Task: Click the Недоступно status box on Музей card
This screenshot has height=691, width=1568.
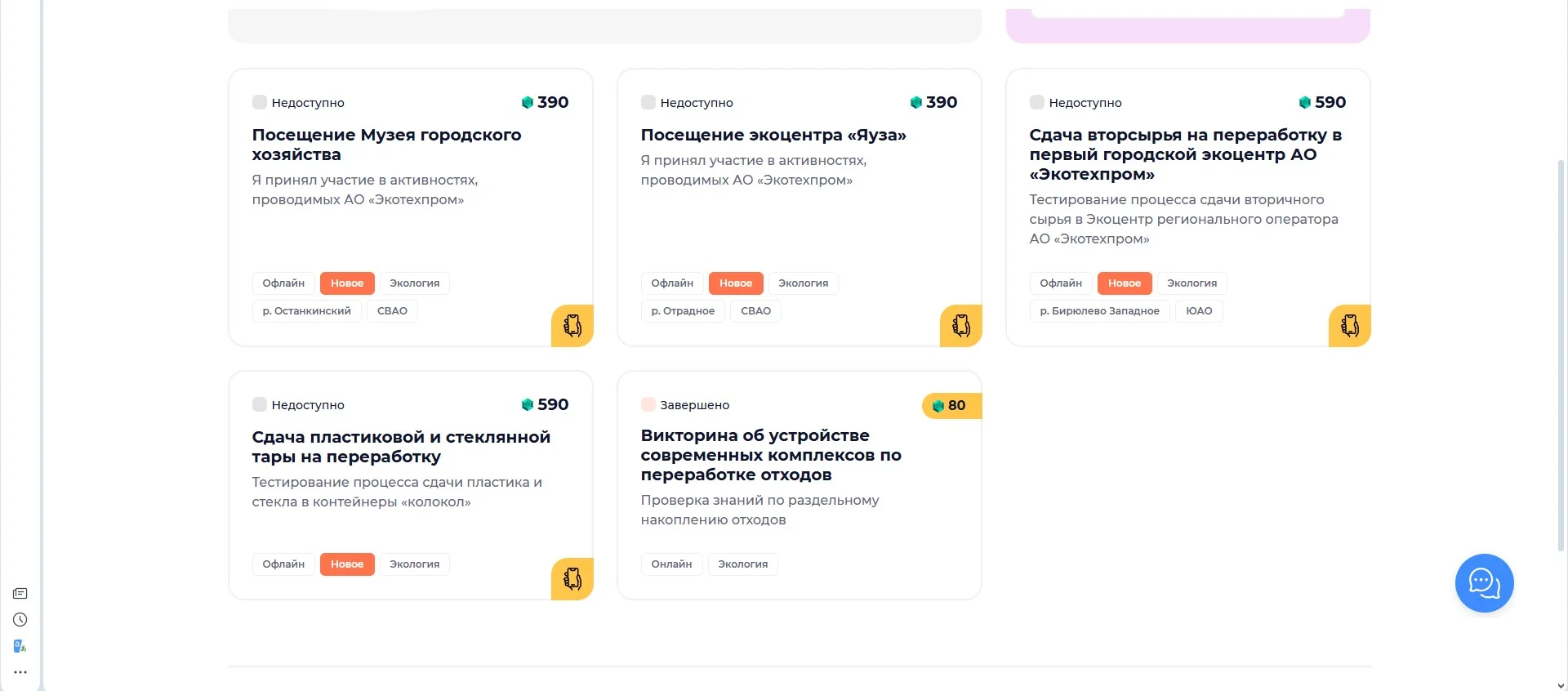Action: click(x=260, y=102)
